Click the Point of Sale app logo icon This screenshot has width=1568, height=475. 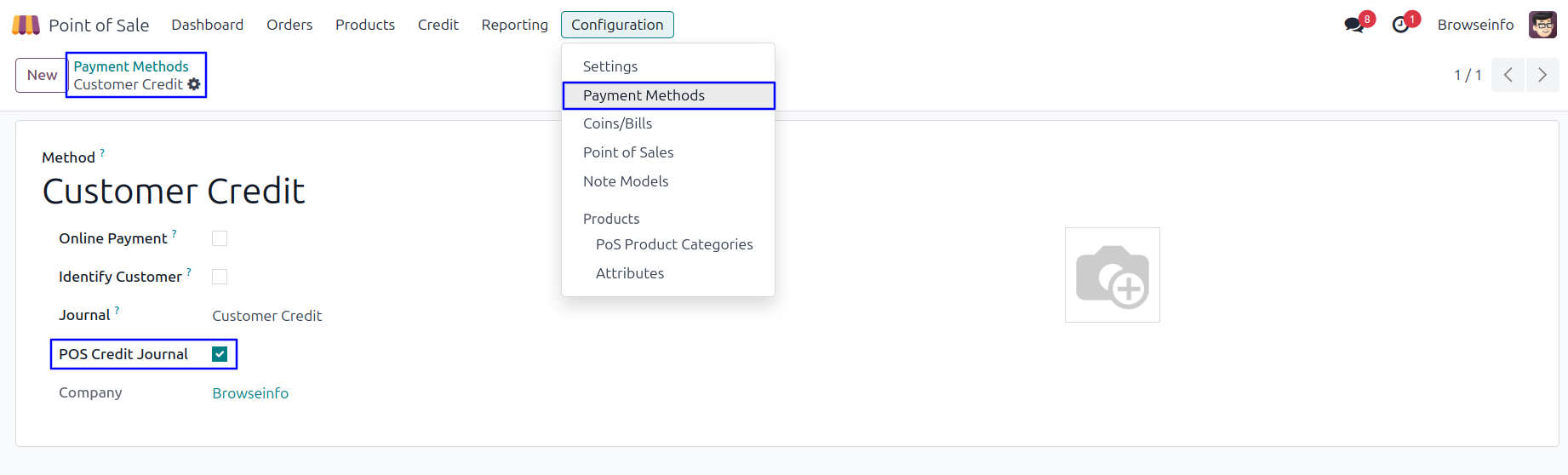click(x=26, y=25)
